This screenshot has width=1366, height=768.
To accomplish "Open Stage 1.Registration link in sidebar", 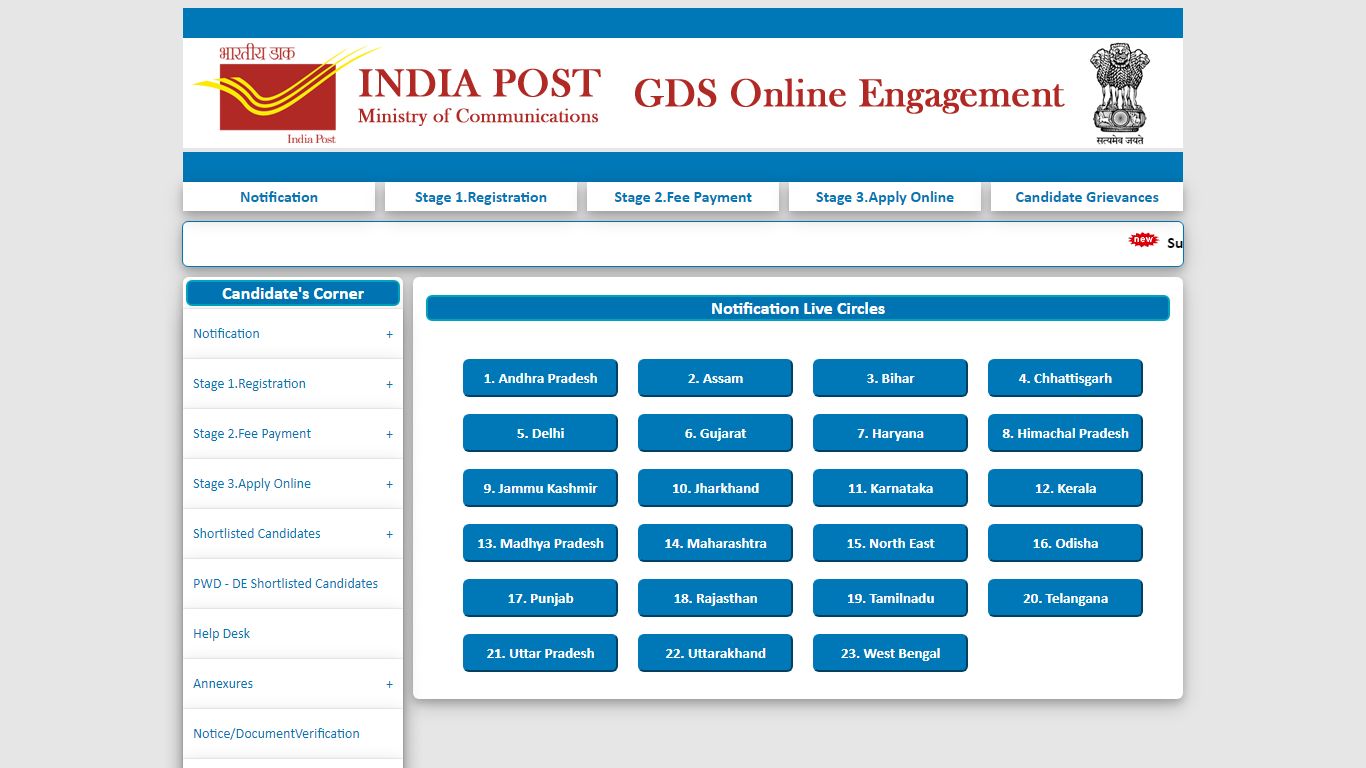I will (x=249, y=384).
